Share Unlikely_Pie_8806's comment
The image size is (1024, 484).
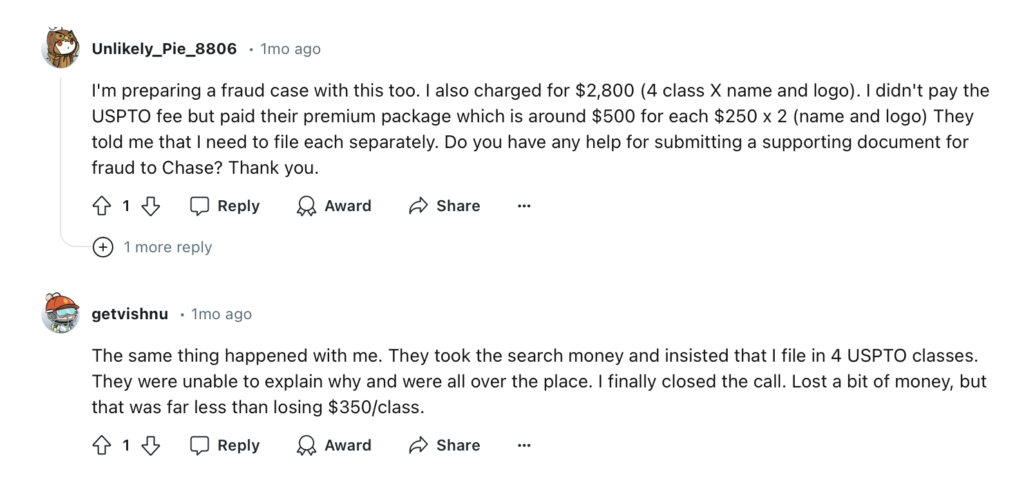444,206
